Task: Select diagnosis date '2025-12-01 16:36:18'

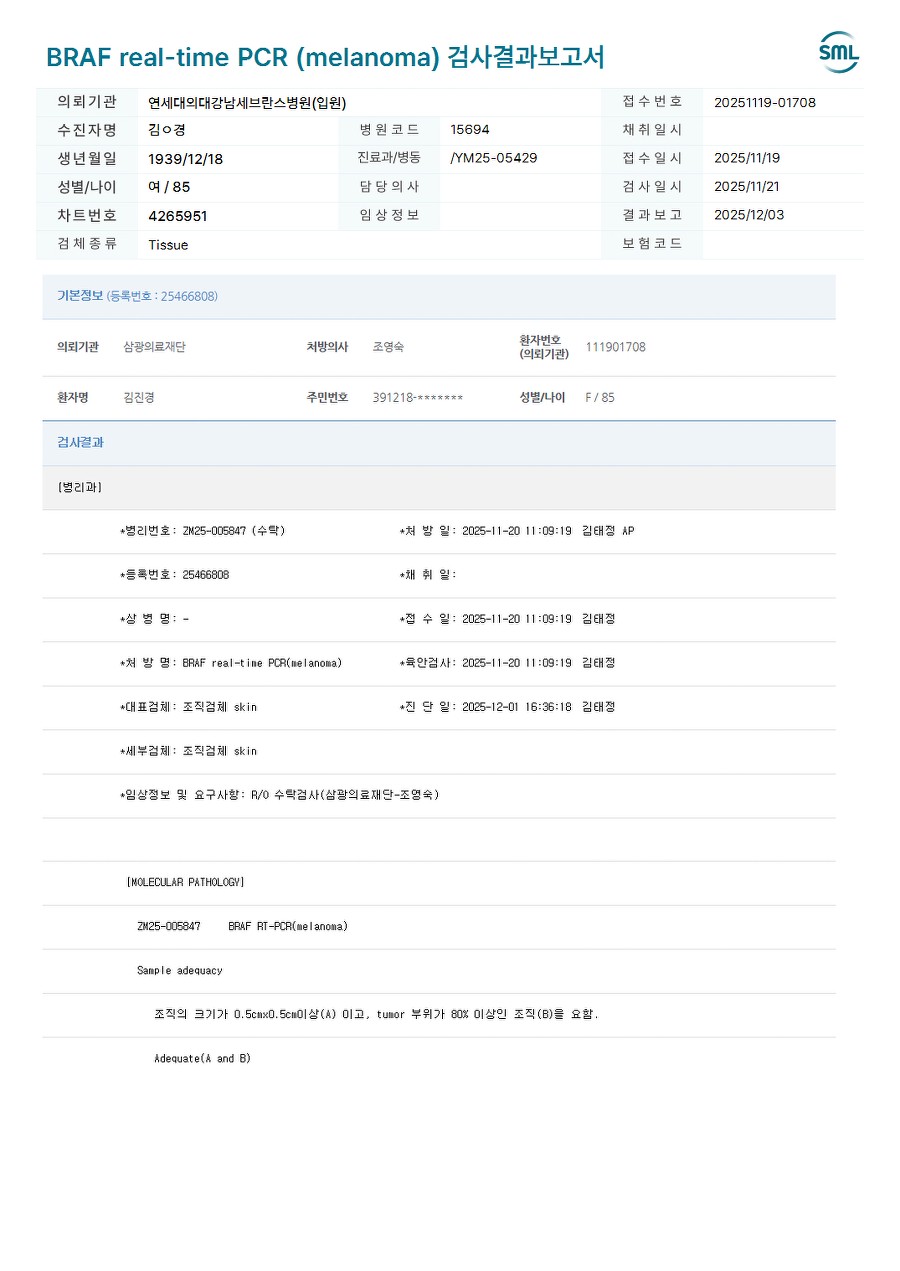Action: point(517,707)
